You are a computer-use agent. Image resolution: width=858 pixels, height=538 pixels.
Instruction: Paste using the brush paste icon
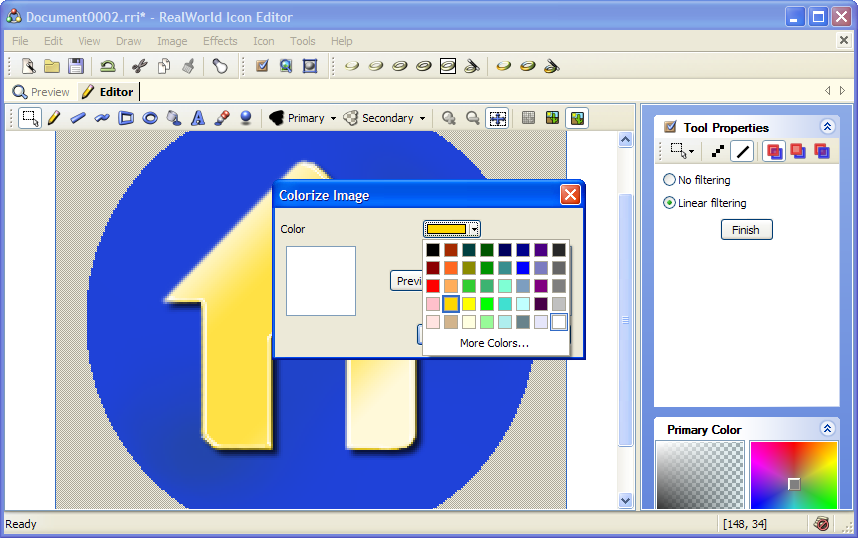tap(188, 66)
